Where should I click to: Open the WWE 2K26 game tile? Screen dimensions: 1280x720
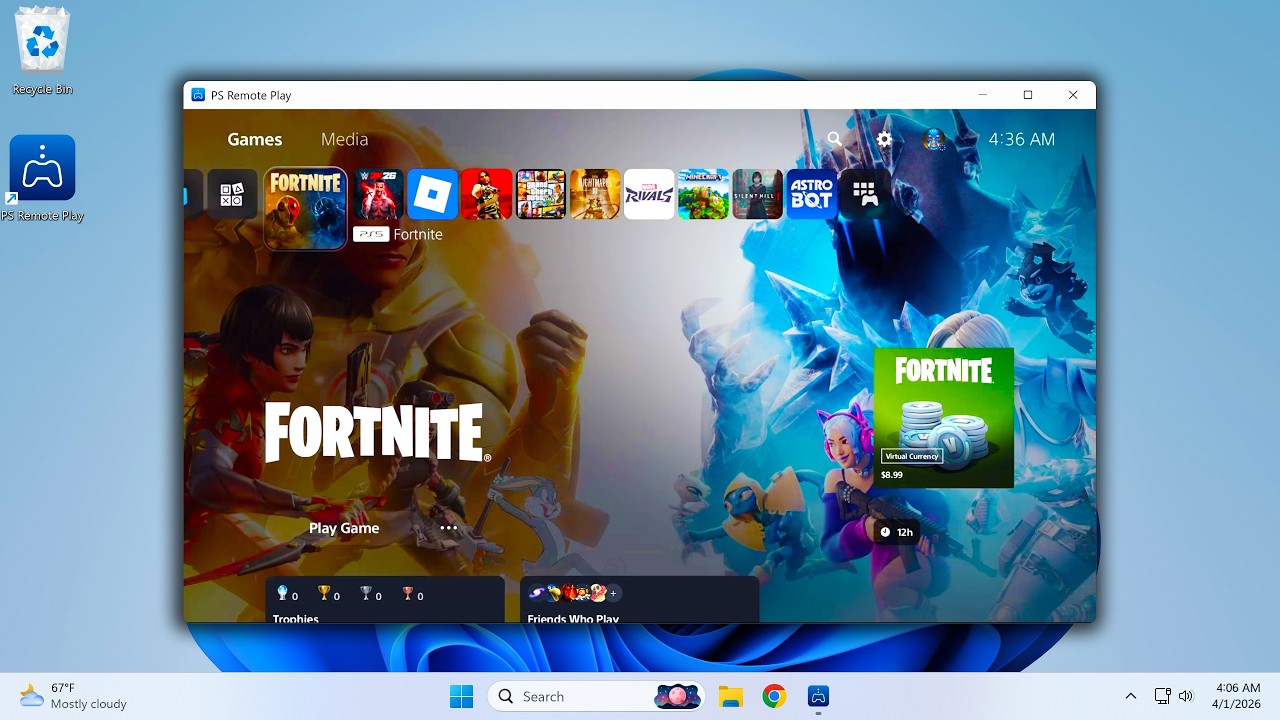[378, 194]
